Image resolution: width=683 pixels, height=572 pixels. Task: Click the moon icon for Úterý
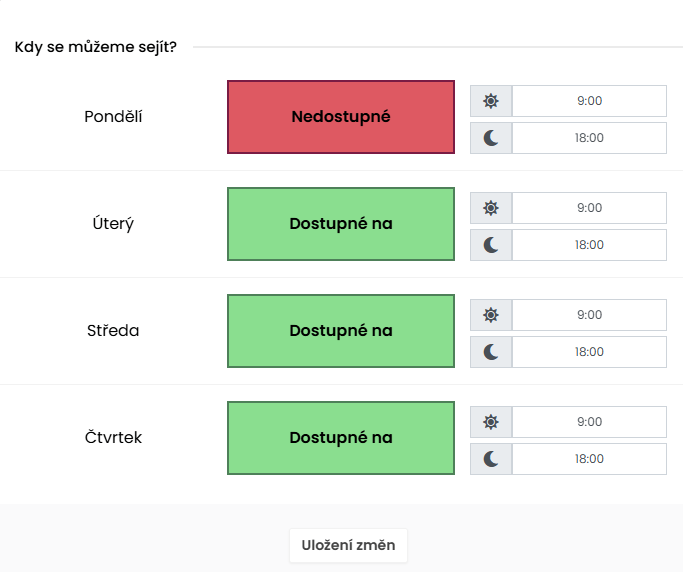[491, 245]
